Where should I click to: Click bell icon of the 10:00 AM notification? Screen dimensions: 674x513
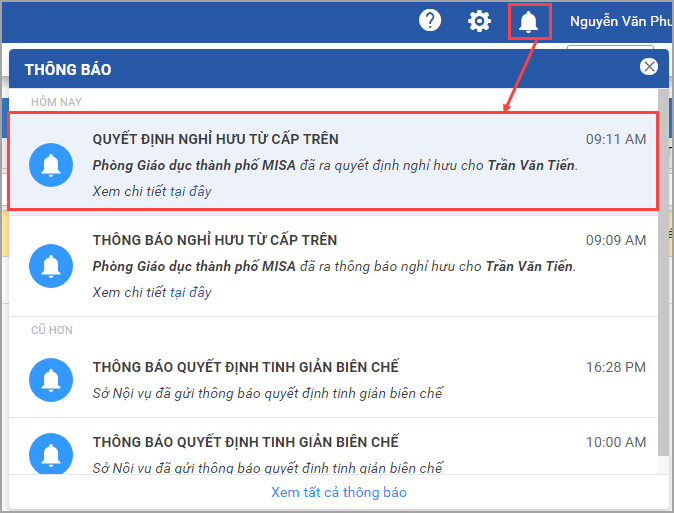coord(50,453)
